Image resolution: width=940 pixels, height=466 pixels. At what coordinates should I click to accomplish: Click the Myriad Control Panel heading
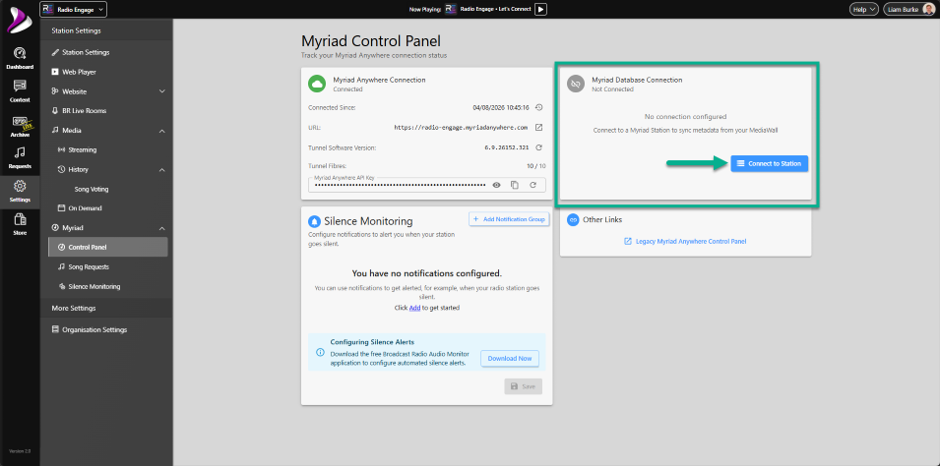(370, 41)
